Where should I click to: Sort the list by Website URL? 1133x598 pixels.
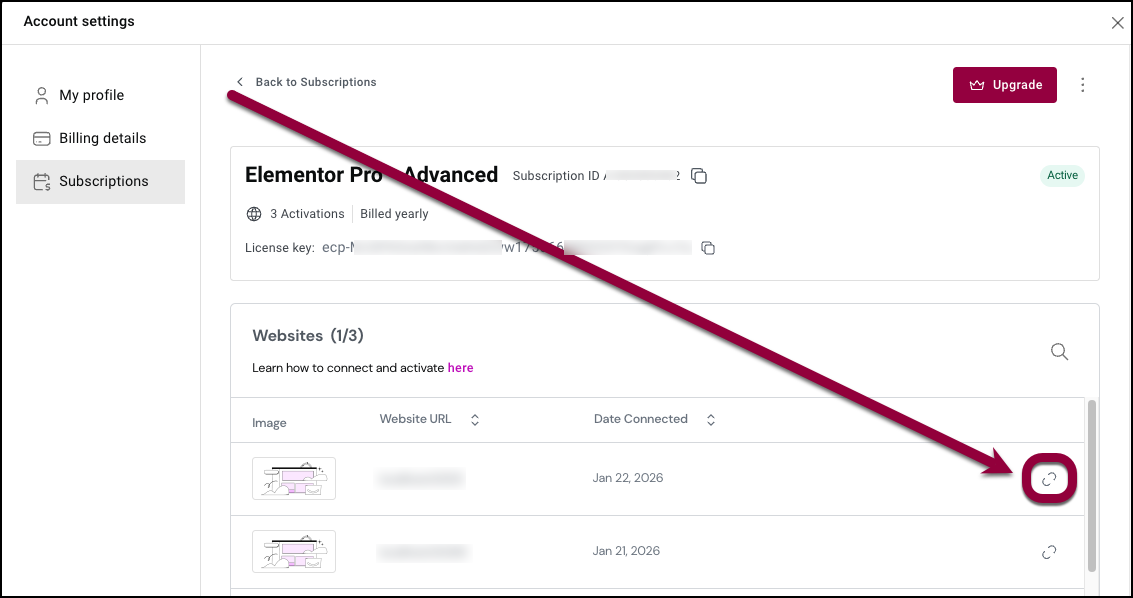coord(475,420)
